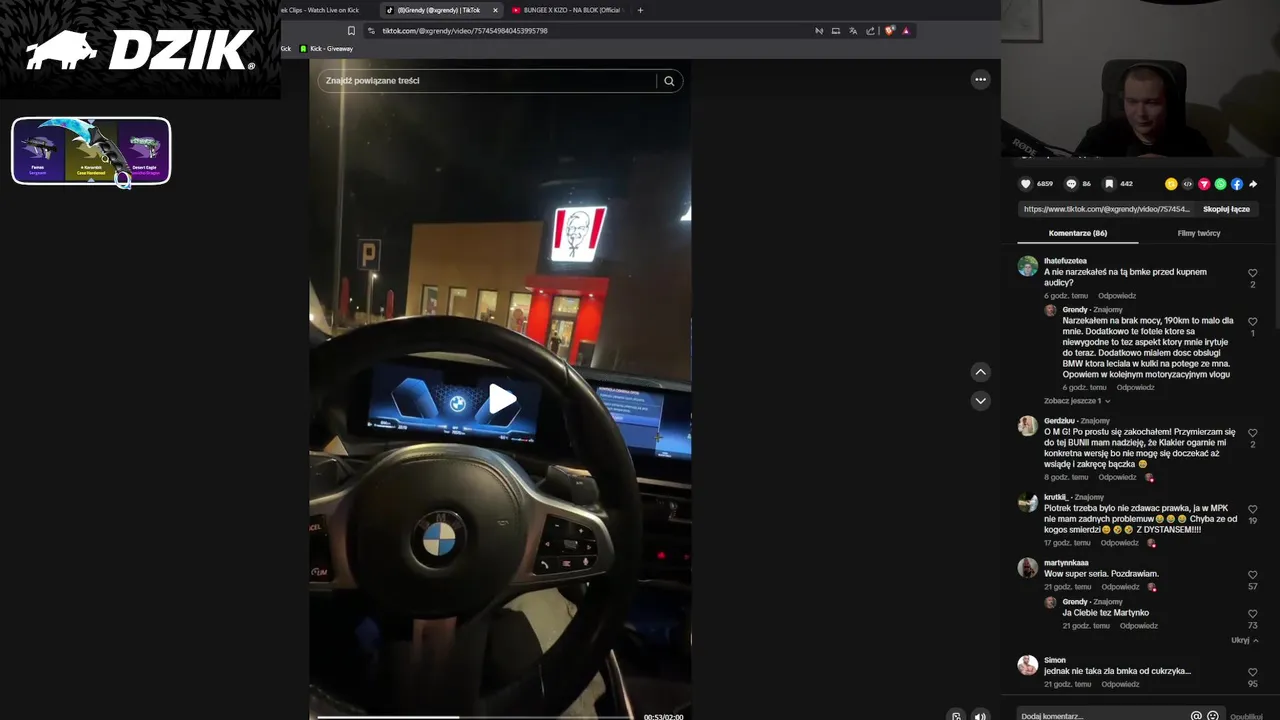Get the embed code icon
Image resolution: width=1280 pixels, height=720 pixels.
click(1188, 184)
